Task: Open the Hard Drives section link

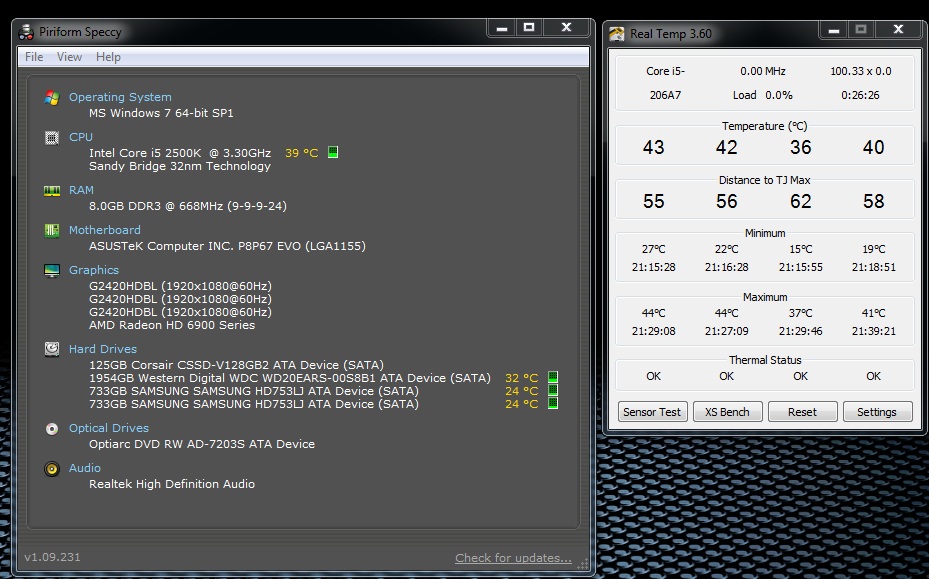Action: [102, 349]
